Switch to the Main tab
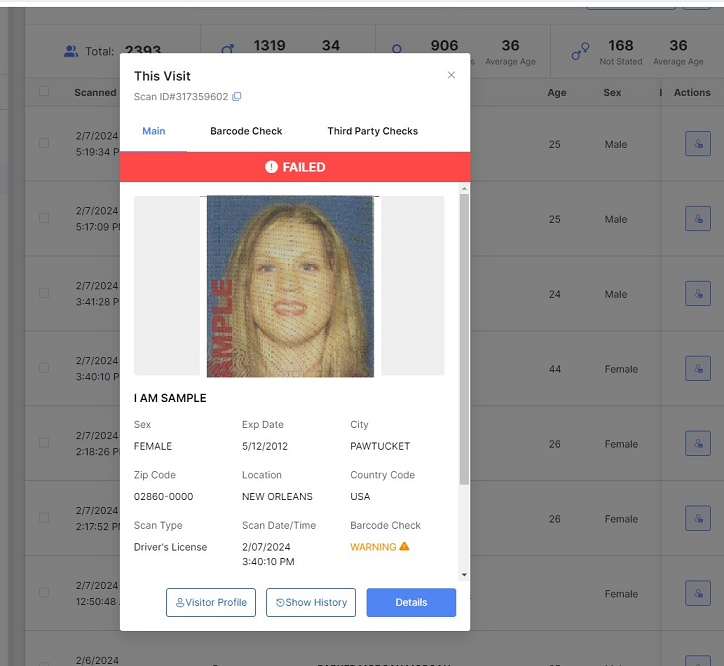Viewport: 724px width, 666px height. click(x=154, y=131)
